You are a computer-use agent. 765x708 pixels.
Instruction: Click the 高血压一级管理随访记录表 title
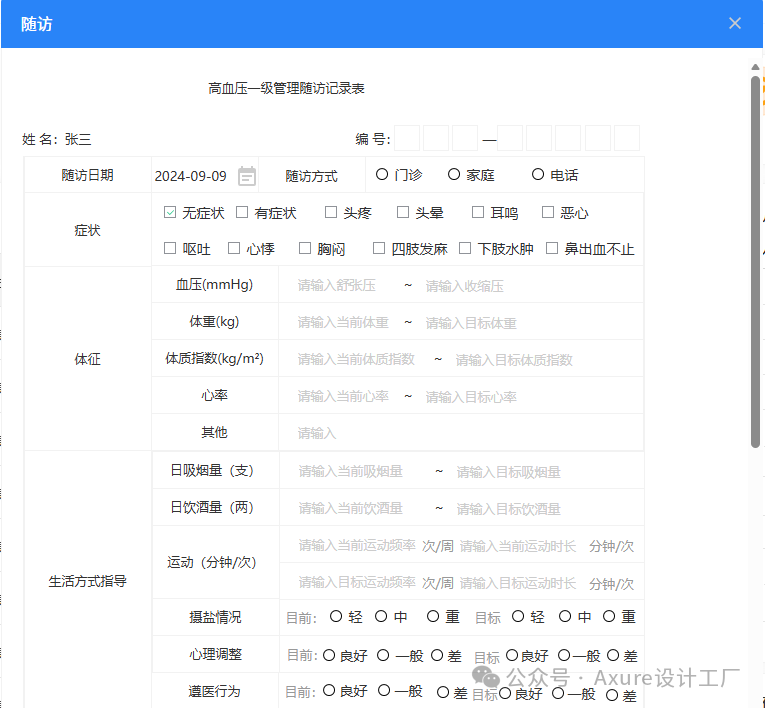click(286, 88)
